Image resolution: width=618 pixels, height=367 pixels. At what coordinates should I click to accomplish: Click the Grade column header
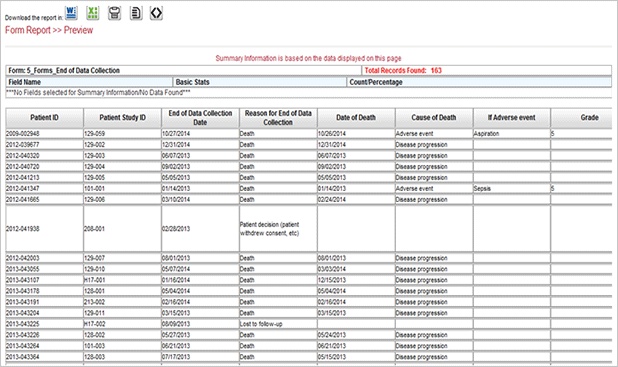coord(581,117)
